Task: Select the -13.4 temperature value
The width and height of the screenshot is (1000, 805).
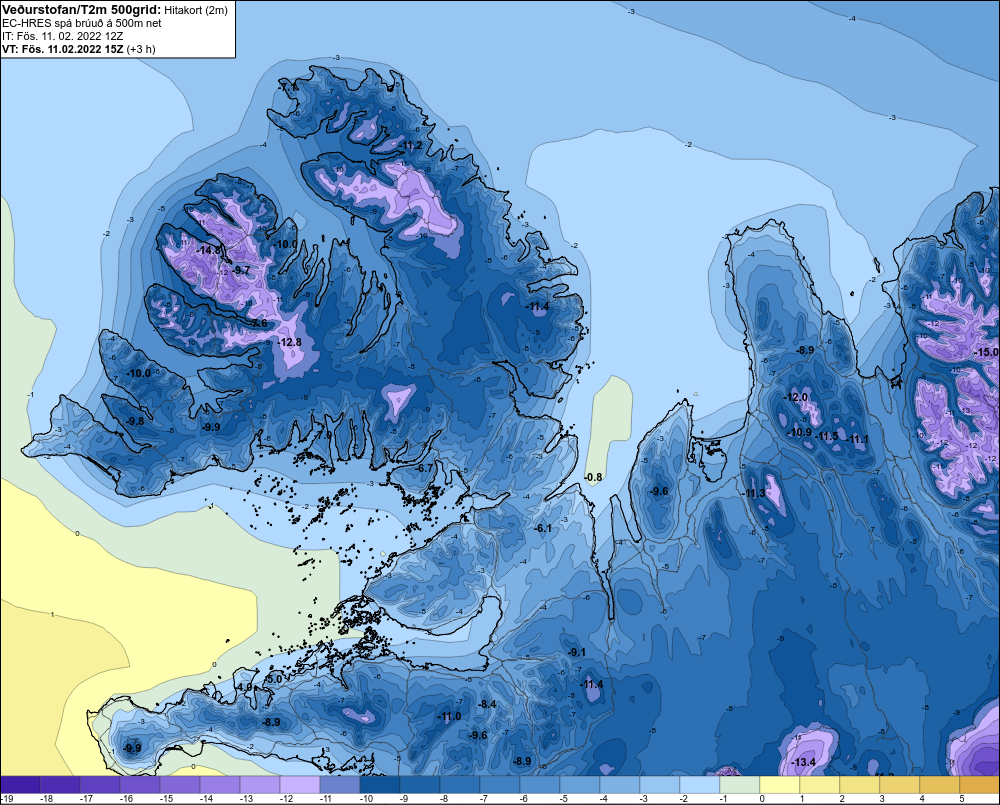Action: pyautogui.click(x=803, y=763)
